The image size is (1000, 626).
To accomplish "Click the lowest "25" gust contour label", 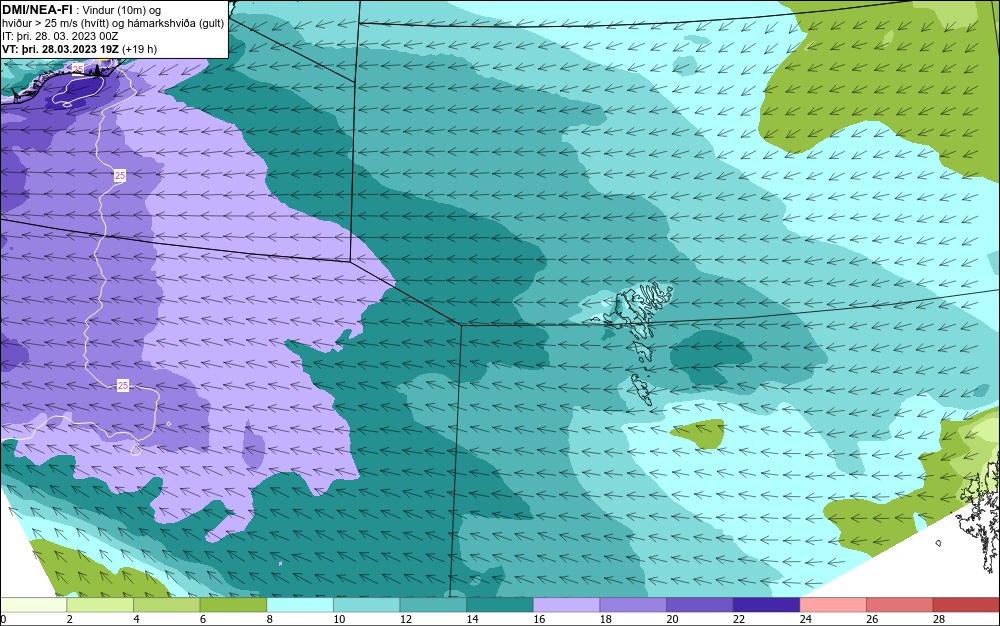I will [122, 385].
